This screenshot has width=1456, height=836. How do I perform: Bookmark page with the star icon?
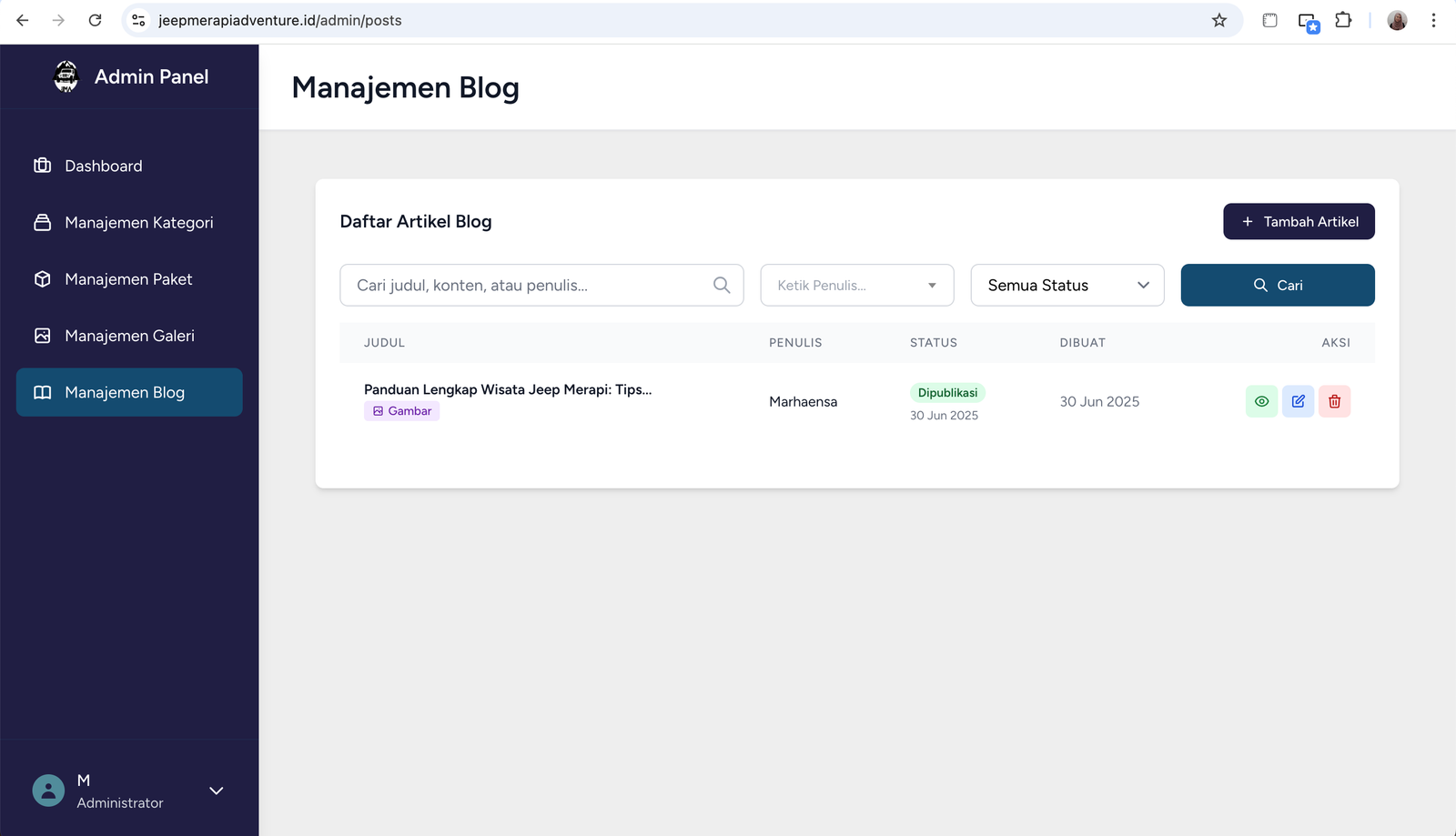tap(1219, 20)
